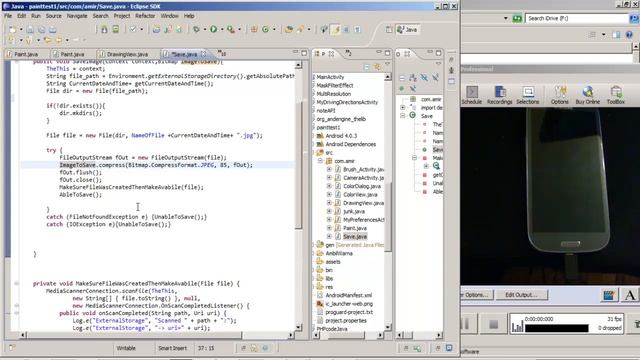Click the Edit Output... button
The height and width of the screenshot is (360, 640).
coord(522,295)
